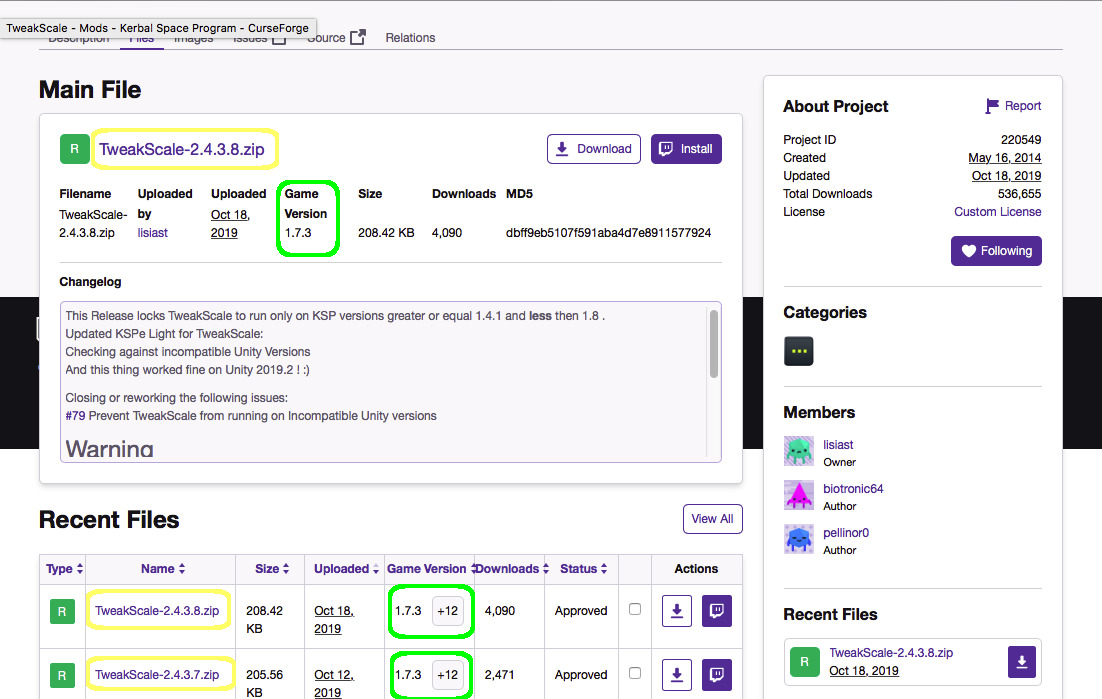Viewport: 1102px width, 699px height.
Task: Click Project ID value 220549
Action: click(x=1021, y=140)
